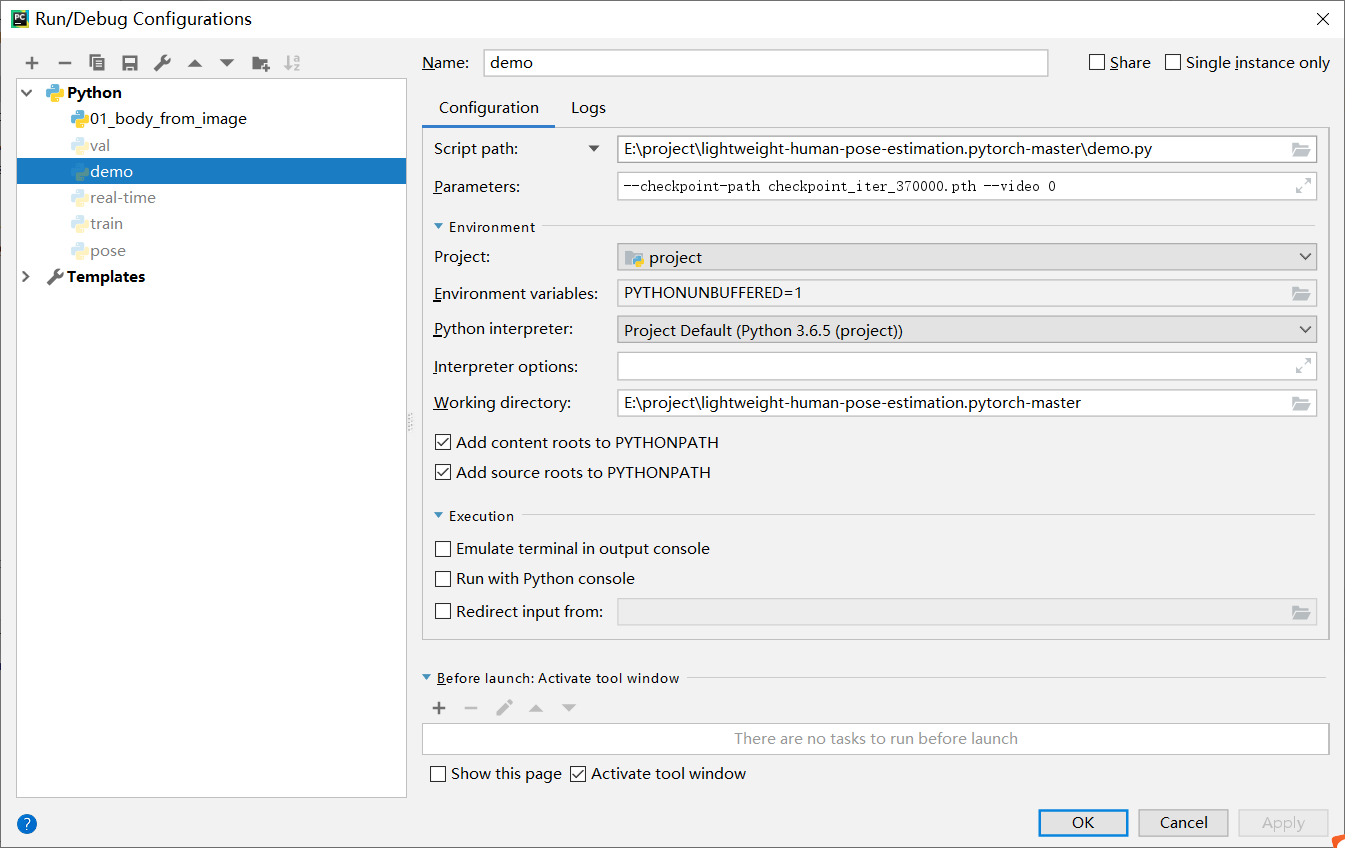Screen dimensions: 1345x848
Task: Move the demo configuration up
Action: tap(194, 62)
